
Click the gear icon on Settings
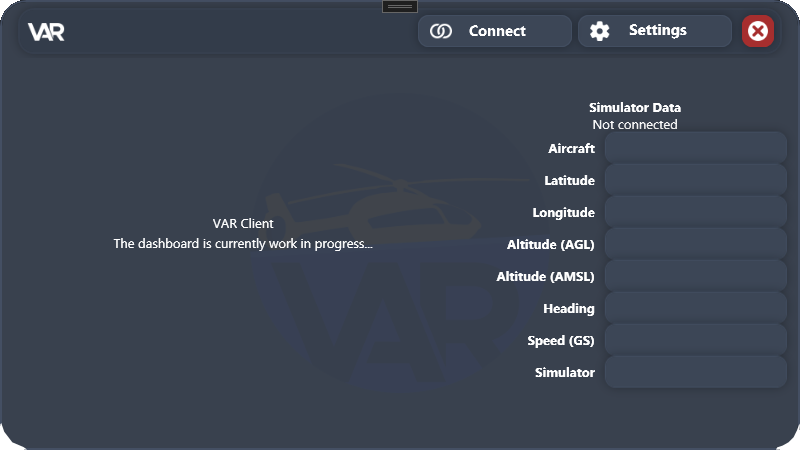(599, 31)
